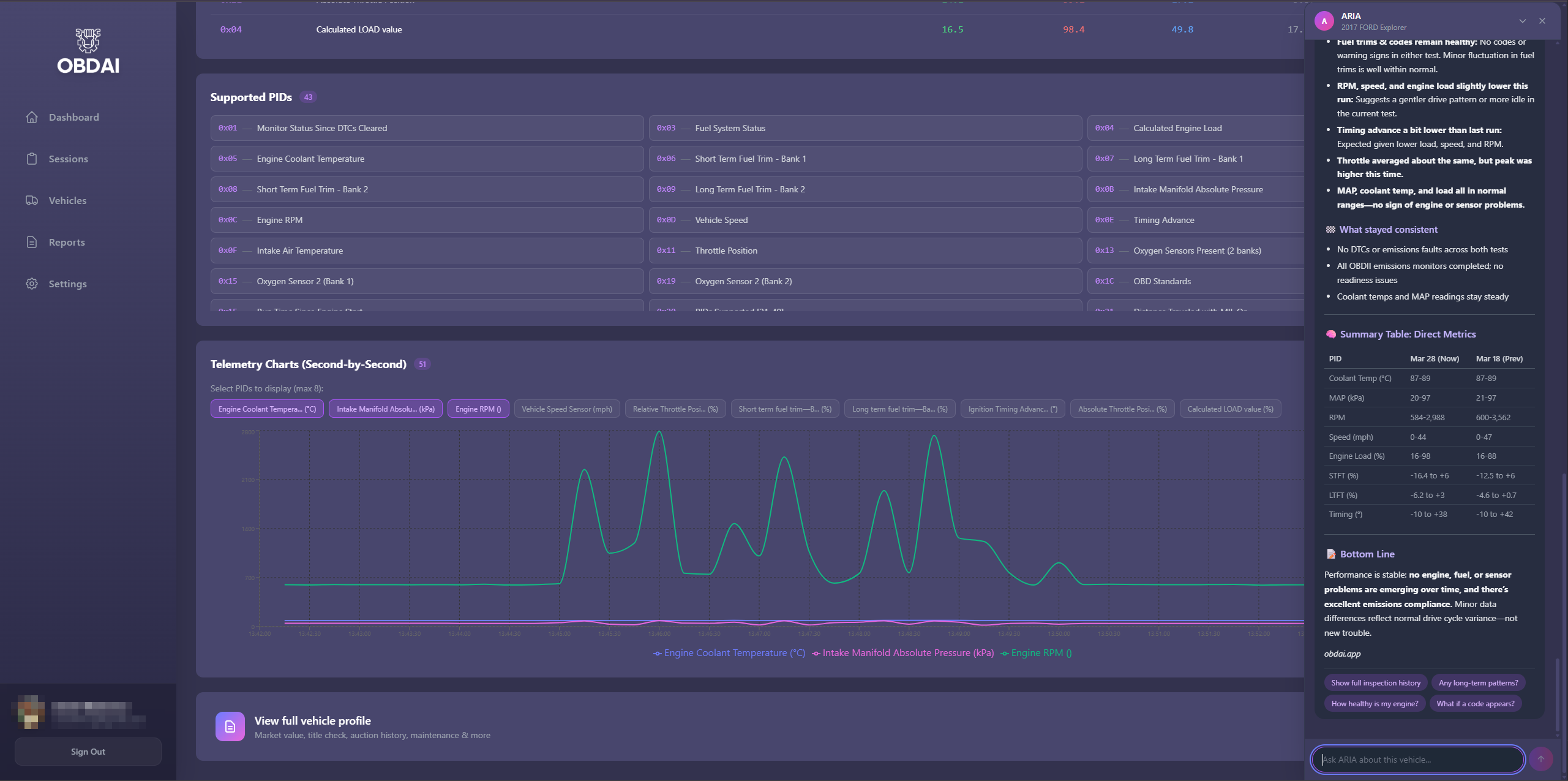Open Dashboard via the home icon
The image size is (1568, 781).
point(32,117)
